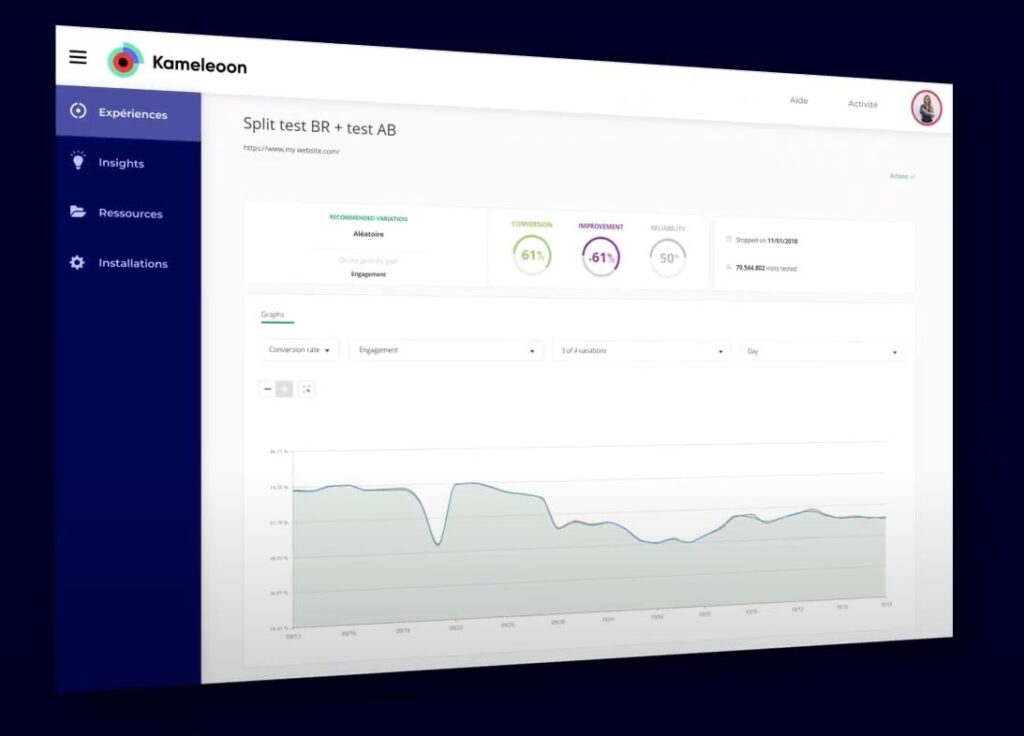Click the Kameleoon chameleon logo
1024x736 pixels.
(125, 61)
